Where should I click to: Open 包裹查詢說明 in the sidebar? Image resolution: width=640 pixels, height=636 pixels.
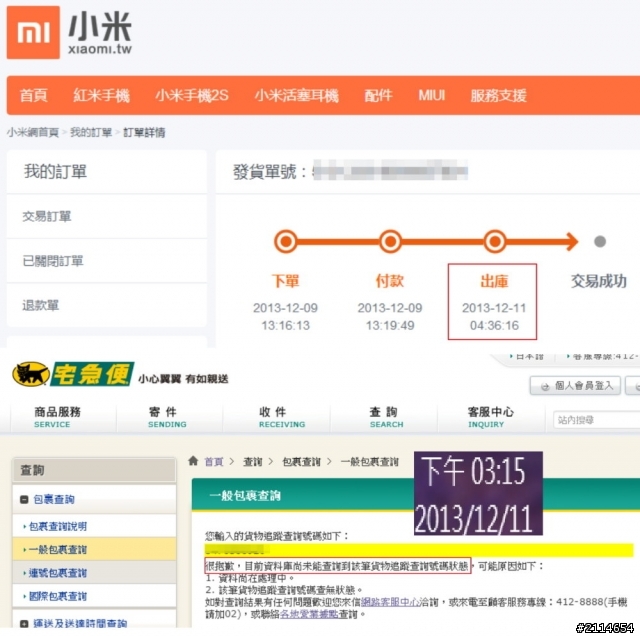pos(58,526)
